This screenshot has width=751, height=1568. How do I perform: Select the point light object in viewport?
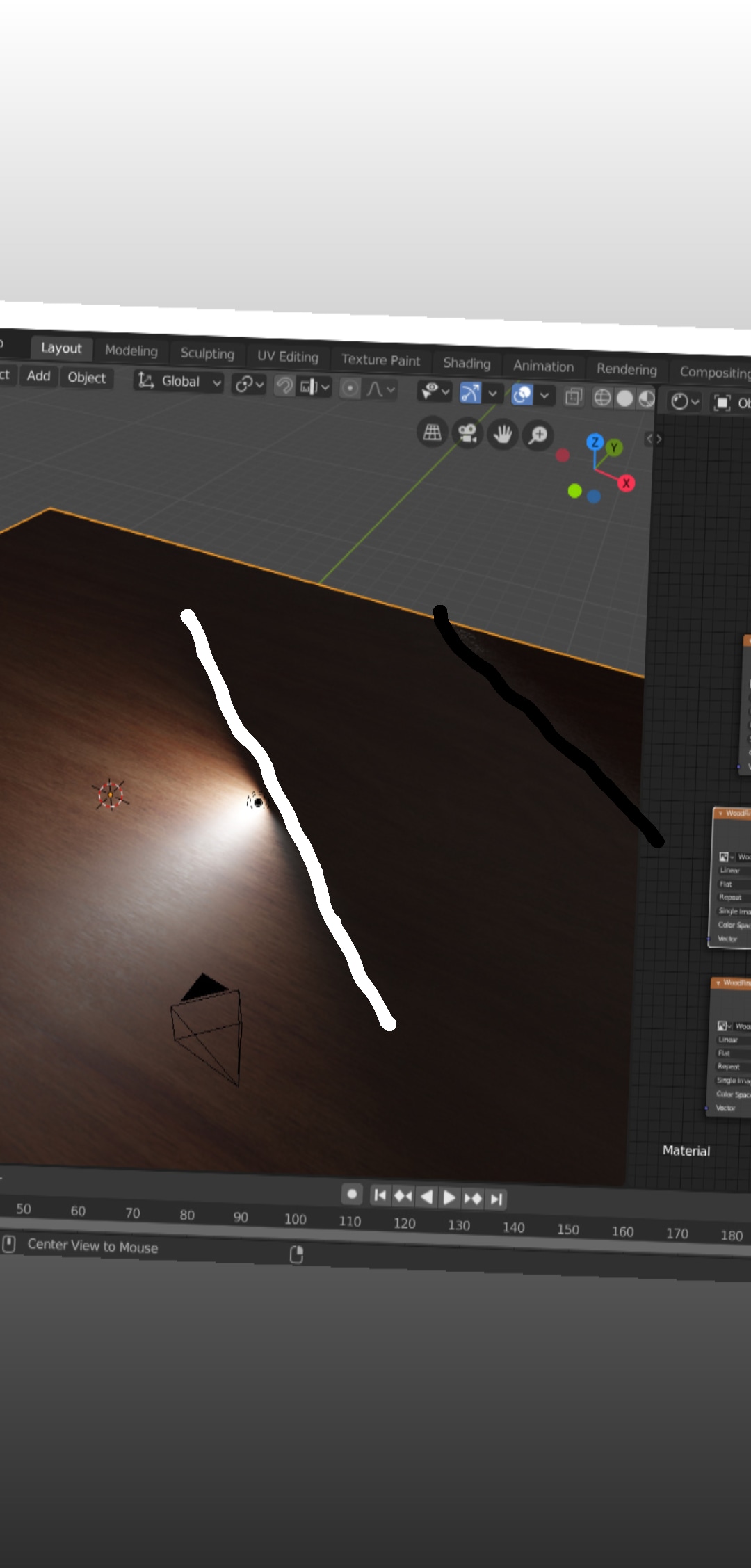point(257,802)
